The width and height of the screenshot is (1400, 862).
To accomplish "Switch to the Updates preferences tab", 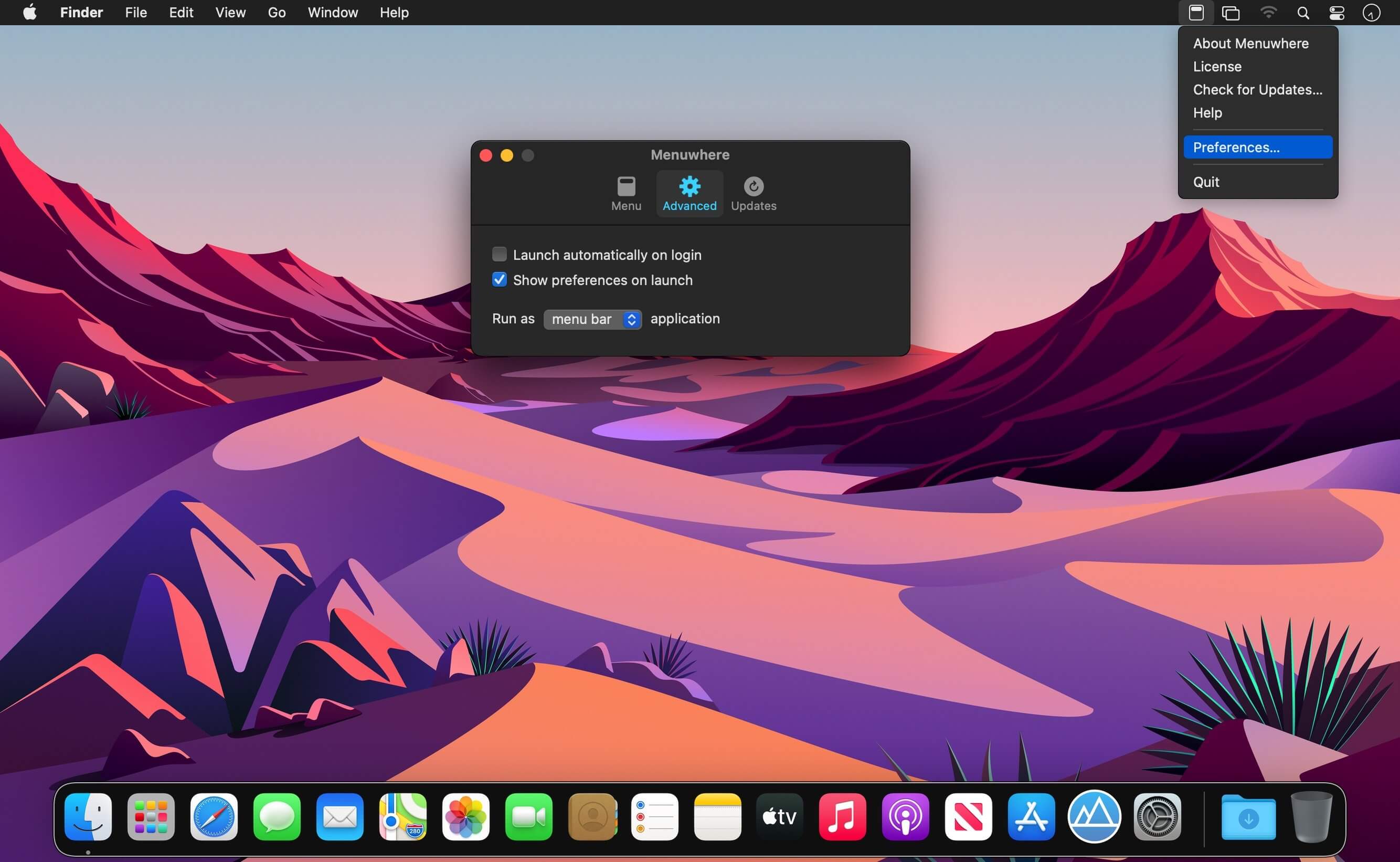I will 752,194.
